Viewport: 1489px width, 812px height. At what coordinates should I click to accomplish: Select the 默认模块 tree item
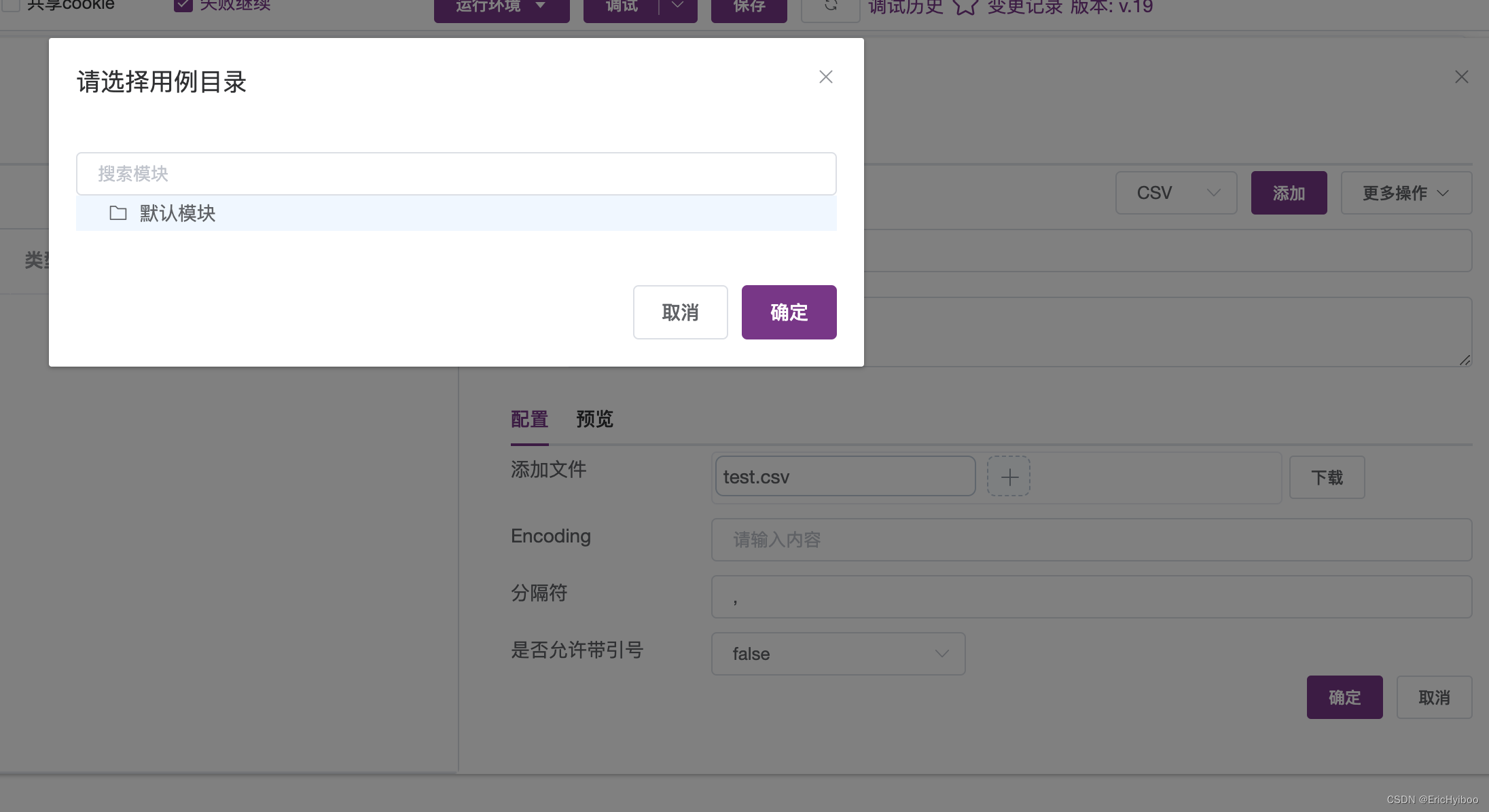(177, 213)
